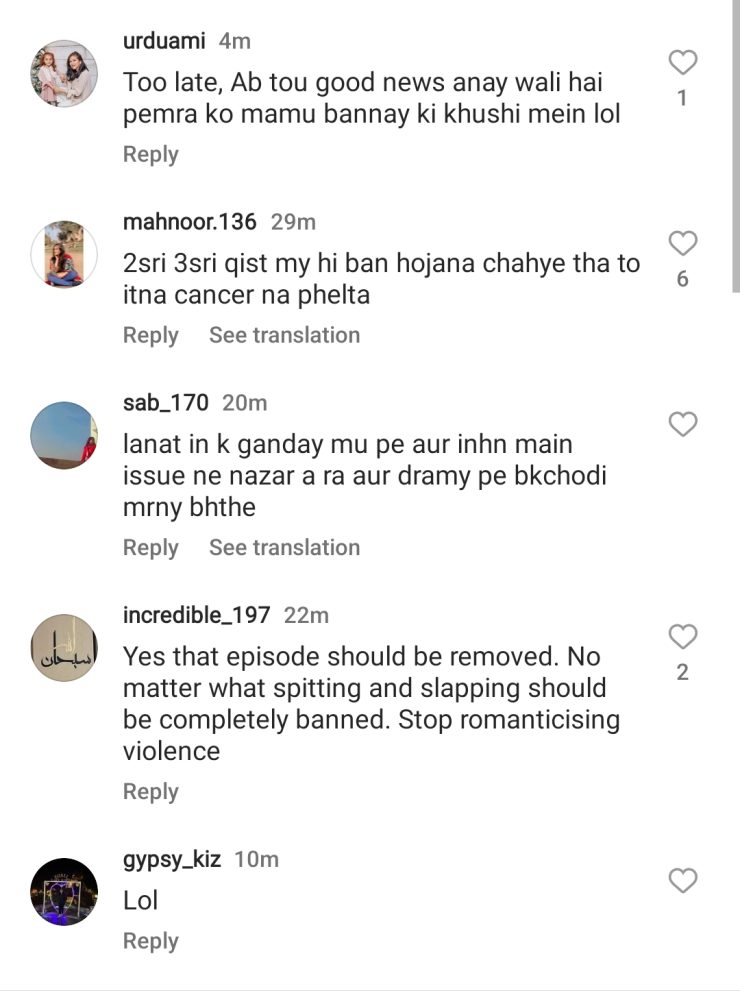This screenshot has width=740, height=1004.
Task: Open mahnoor.136's profile avatar
Action: [64, 255]
